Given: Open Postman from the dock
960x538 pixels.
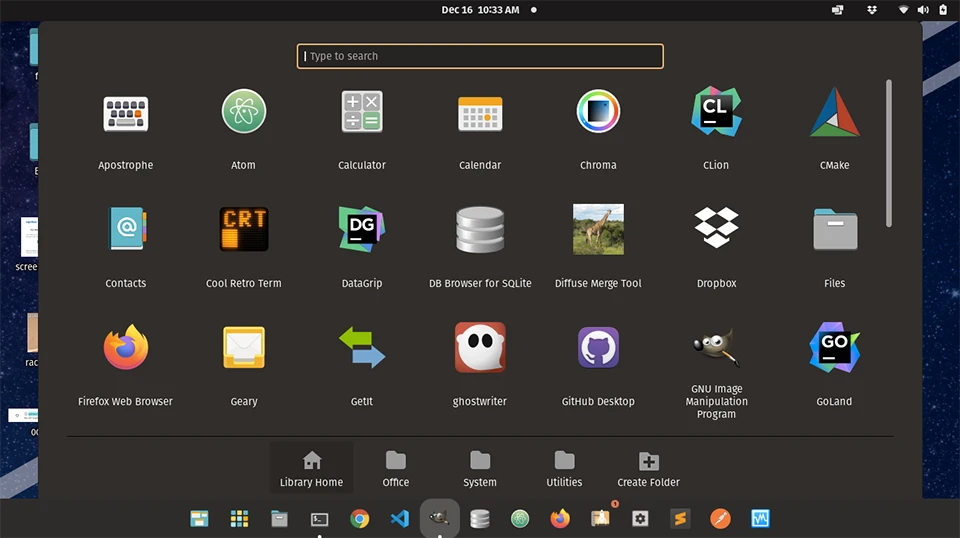Looking at the screenshot, I should 721,518.
